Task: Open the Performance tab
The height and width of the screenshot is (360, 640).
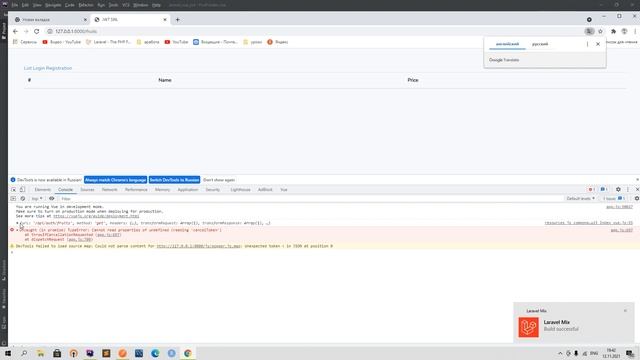Action: (x=136, y=190)
